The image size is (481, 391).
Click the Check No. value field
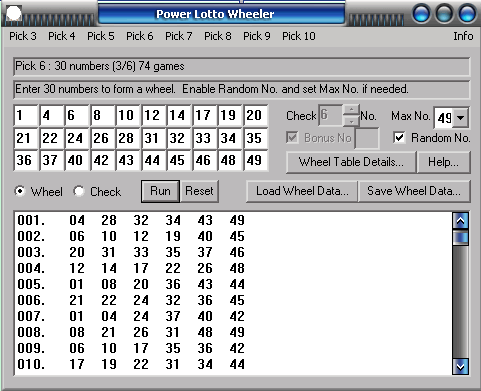coord(331,115)
